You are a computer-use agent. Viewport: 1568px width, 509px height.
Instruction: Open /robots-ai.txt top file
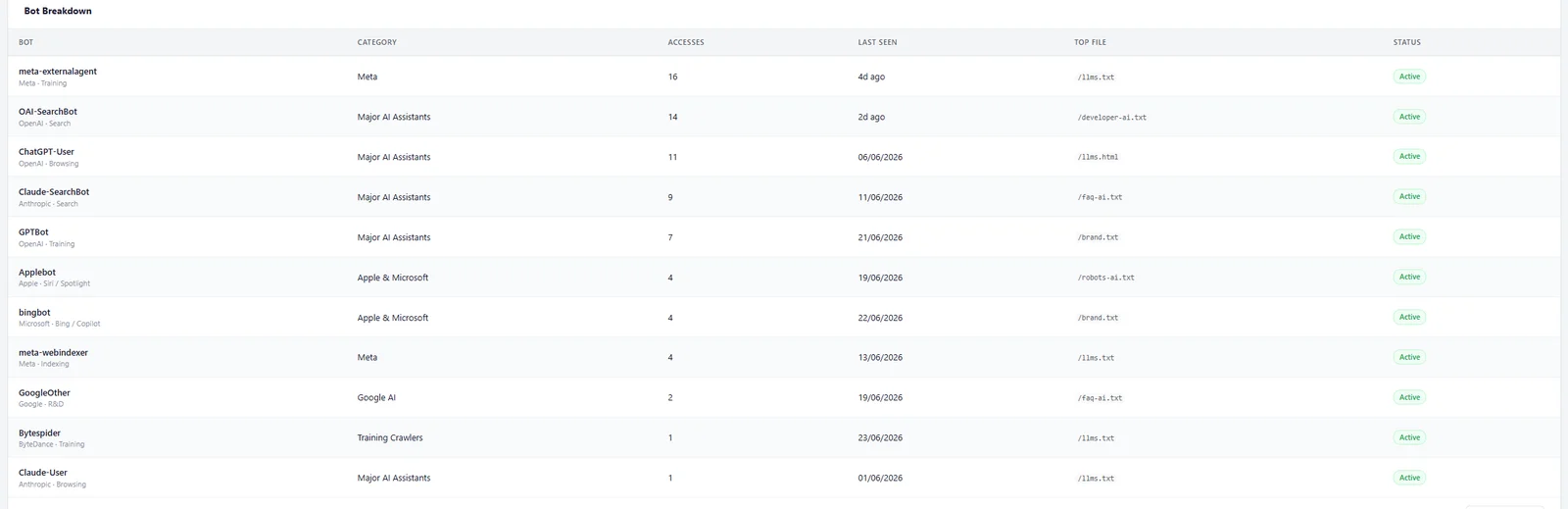(1106, 278)
